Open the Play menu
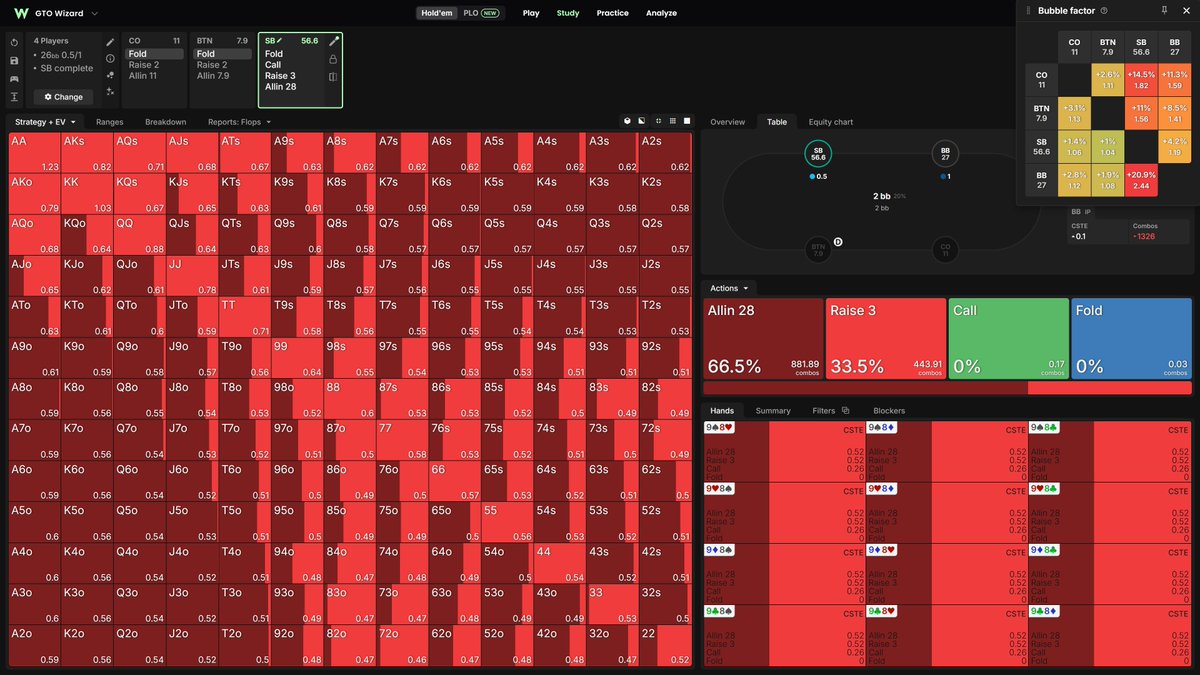Image resolution: width=1200 pixels, height=675 pixels. (x=531, y=13)
